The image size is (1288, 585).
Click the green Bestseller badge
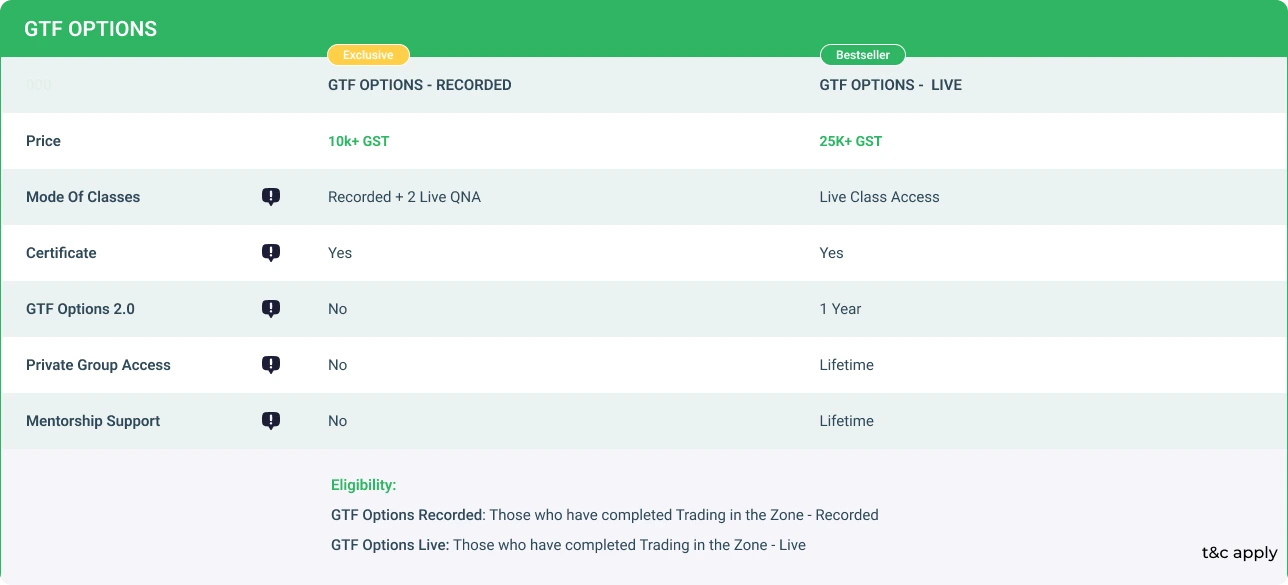862,55
